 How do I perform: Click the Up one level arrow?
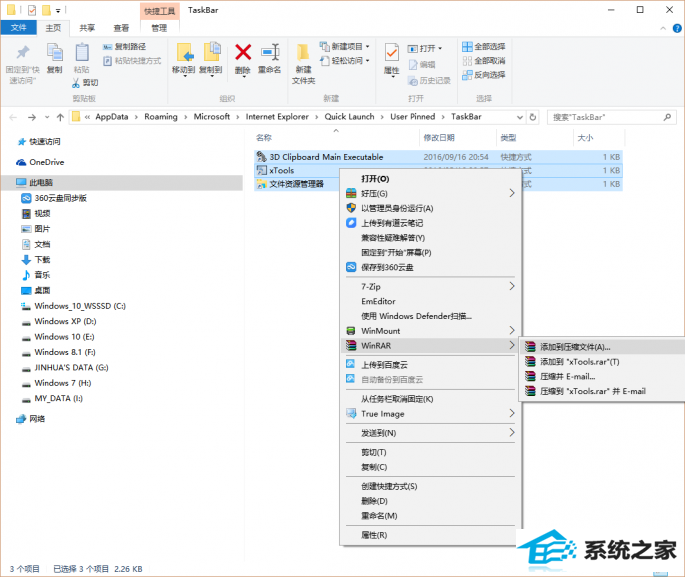60,117
